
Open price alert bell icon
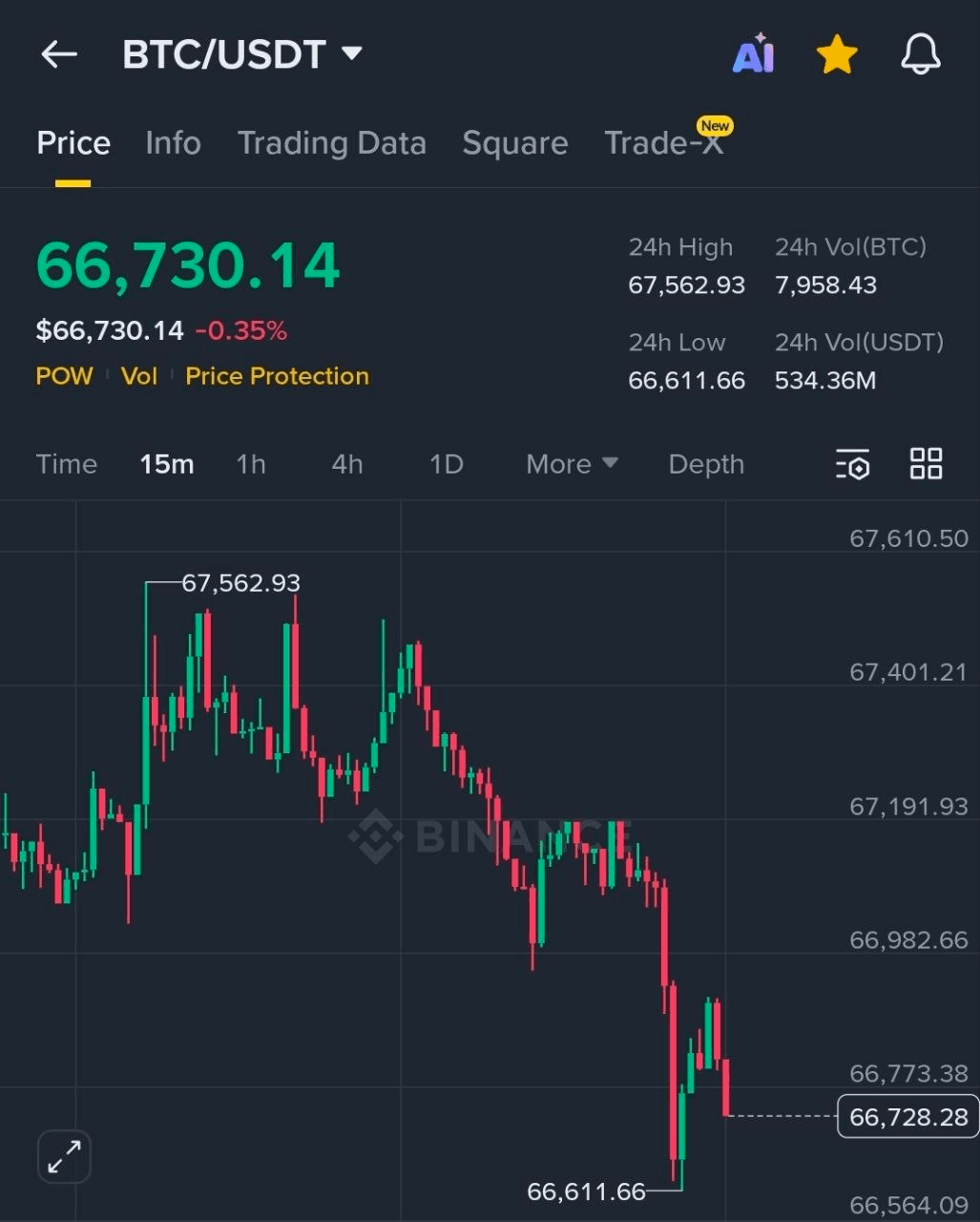[x=920, y=54]
